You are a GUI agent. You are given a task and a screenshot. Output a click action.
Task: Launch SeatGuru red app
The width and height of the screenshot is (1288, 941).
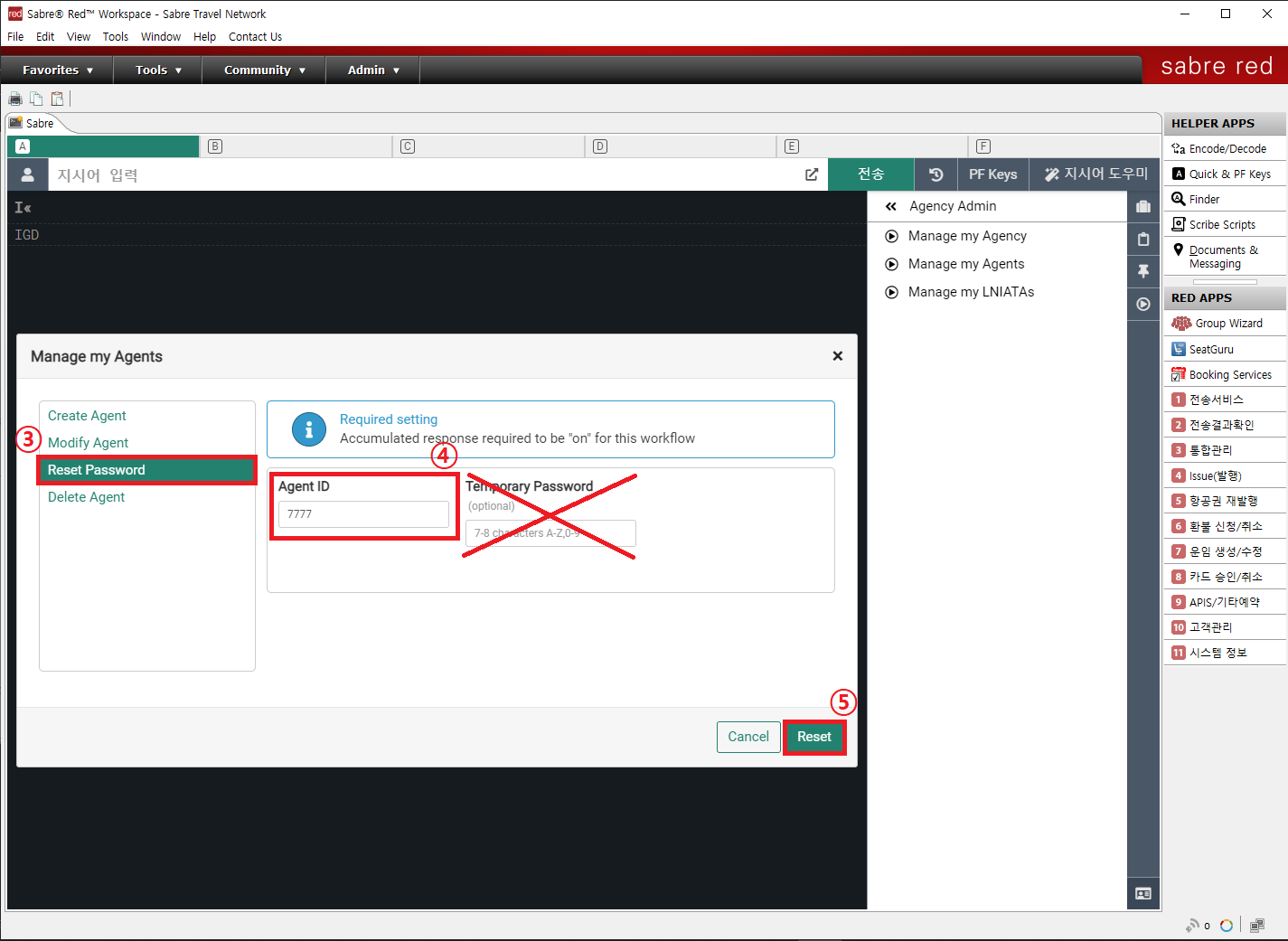(1225, 349)
